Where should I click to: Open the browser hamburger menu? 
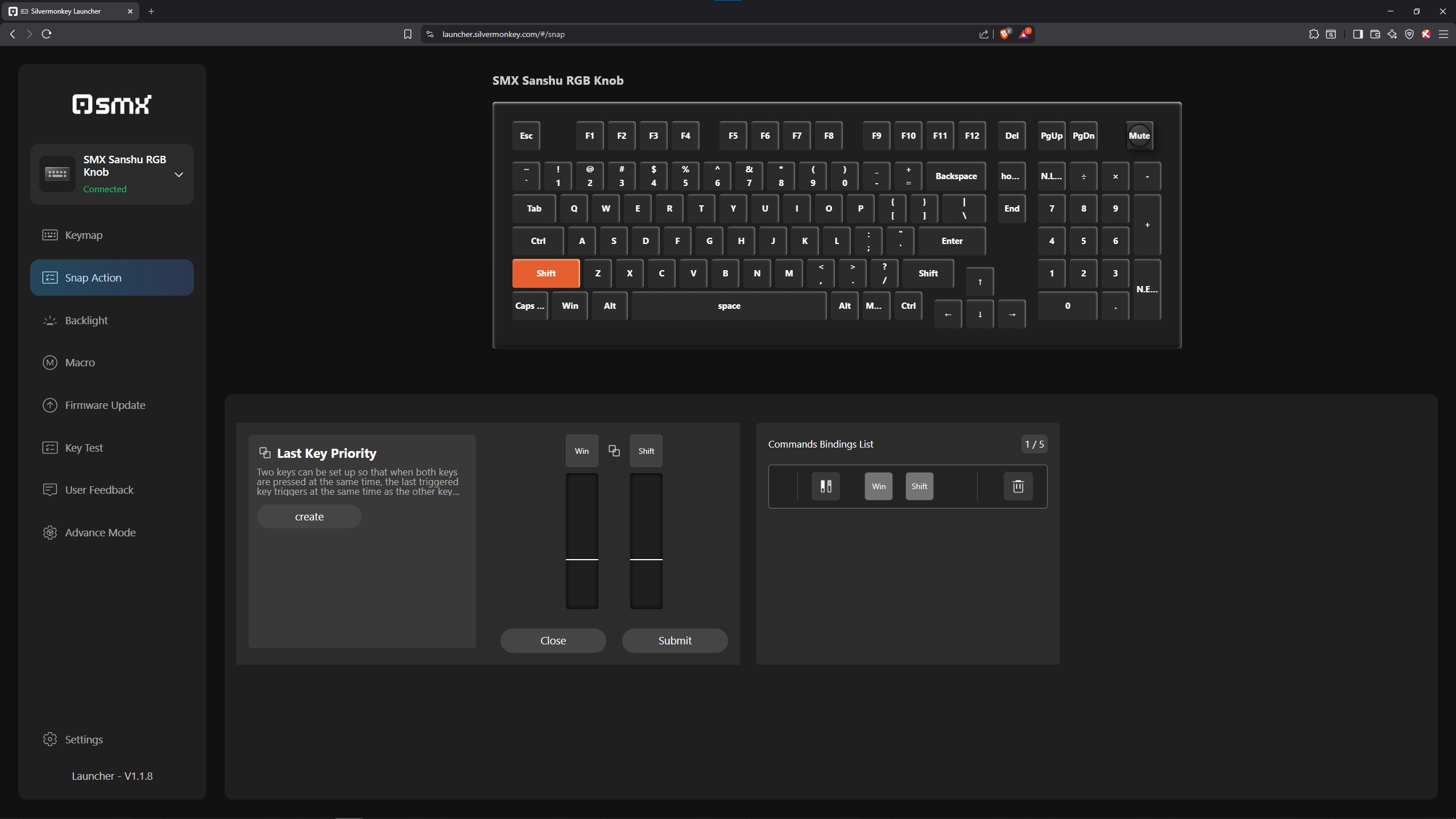(1443, 34)
